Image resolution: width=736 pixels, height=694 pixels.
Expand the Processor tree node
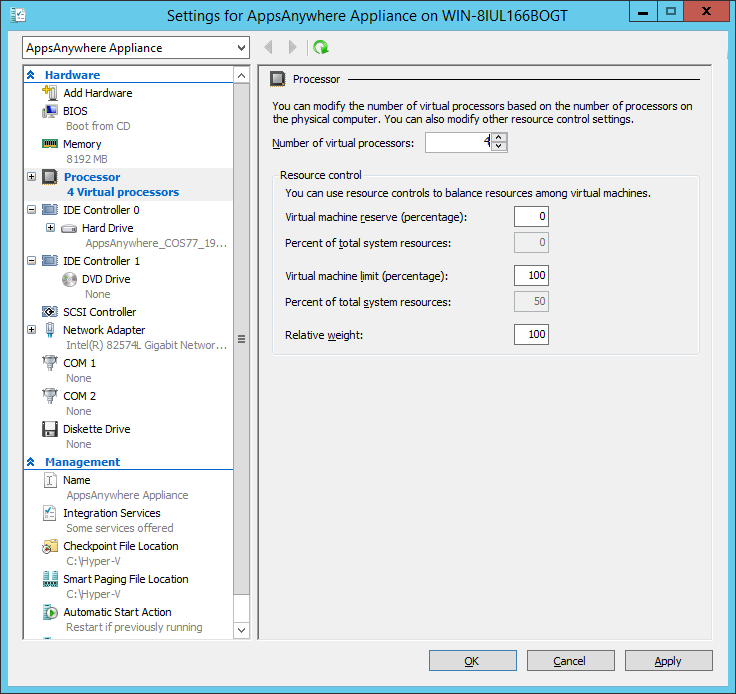tap(32, 177)
